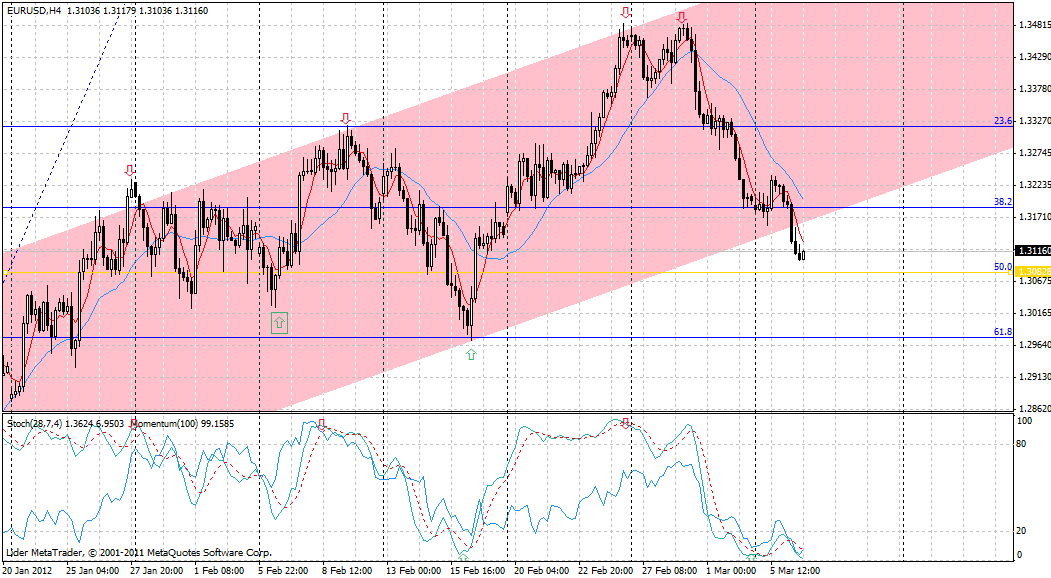Click the red down arrow at the 22 Feb 20:00 peak

[x=627, y=14]
